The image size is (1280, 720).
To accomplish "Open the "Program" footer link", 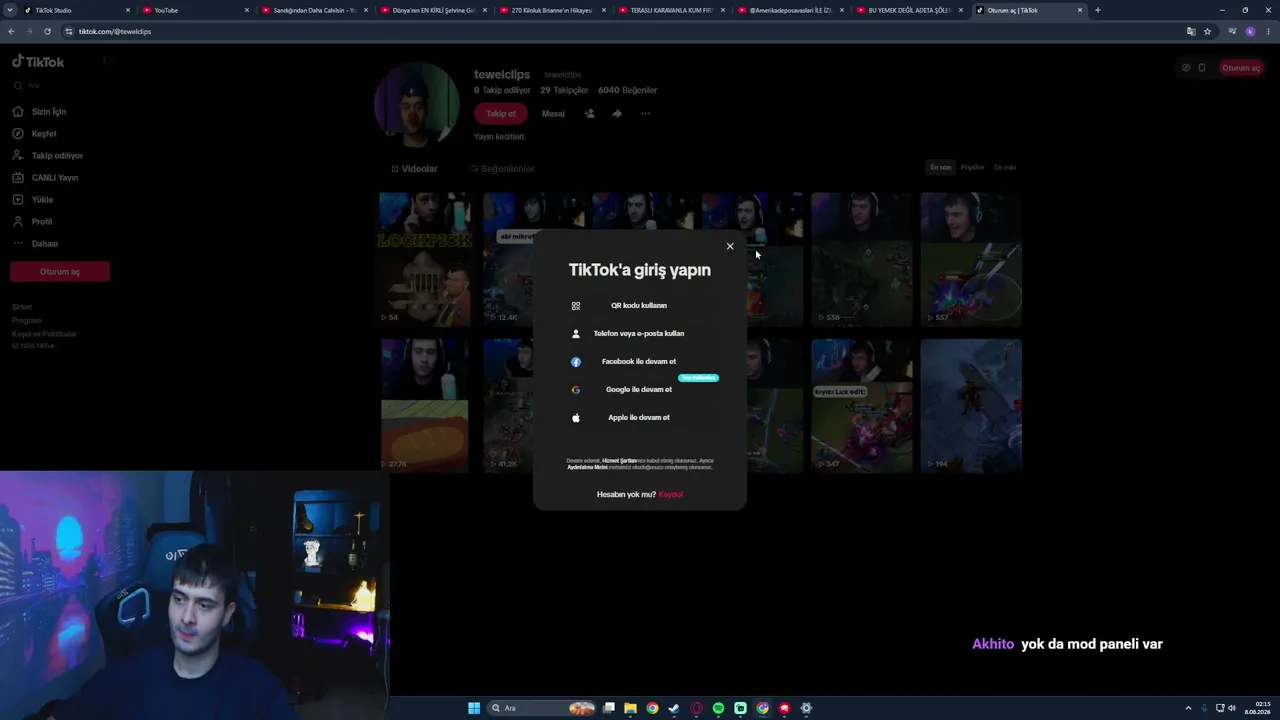I will (x=27, y=321).
